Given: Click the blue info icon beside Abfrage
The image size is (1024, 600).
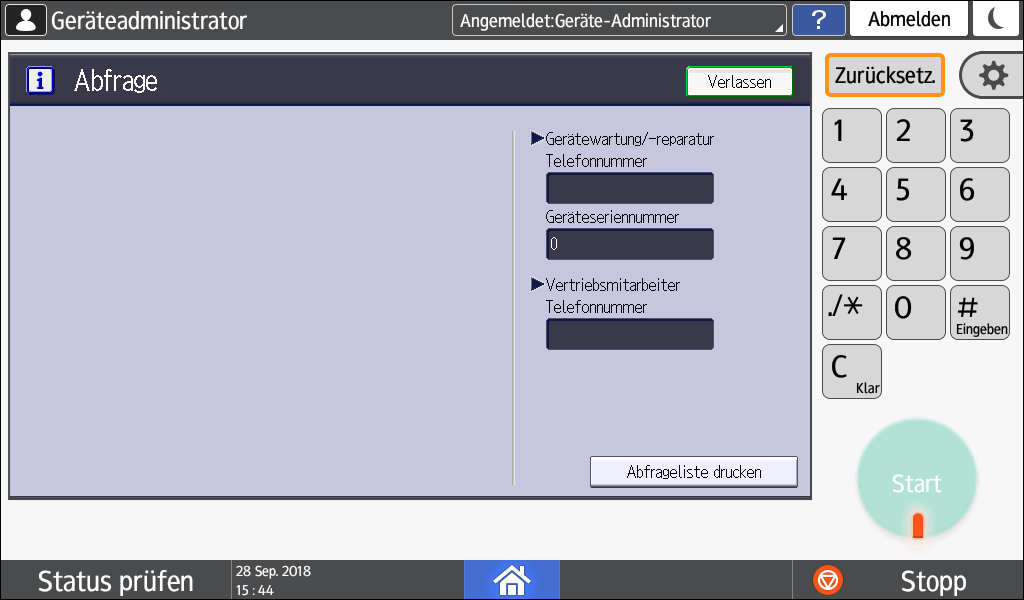Looking at the screenshot, I should click(40, 81).
